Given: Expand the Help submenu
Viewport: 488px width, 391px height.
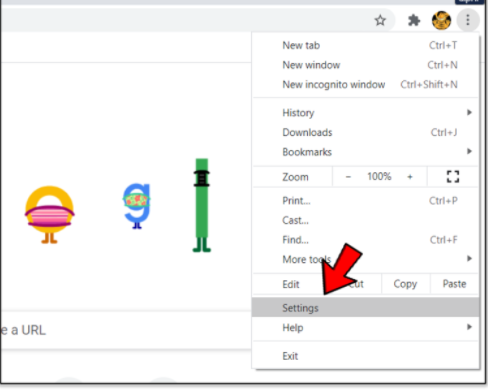Looking at the screenshot, I should (366, 327).
